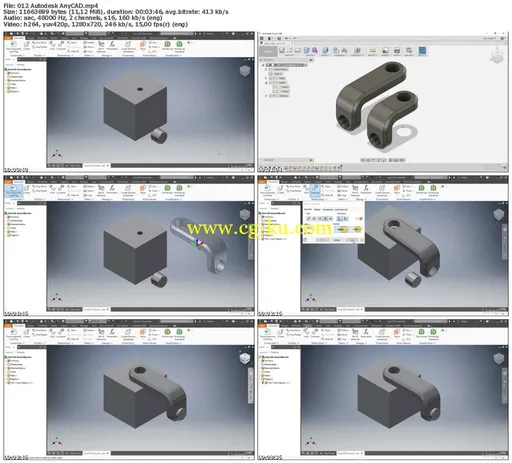The height and width of the screenshot is (463, 512).
Task: Toggle the second body's lightbulb in the Fusion 360 browser
Action: tap(274, 91)
